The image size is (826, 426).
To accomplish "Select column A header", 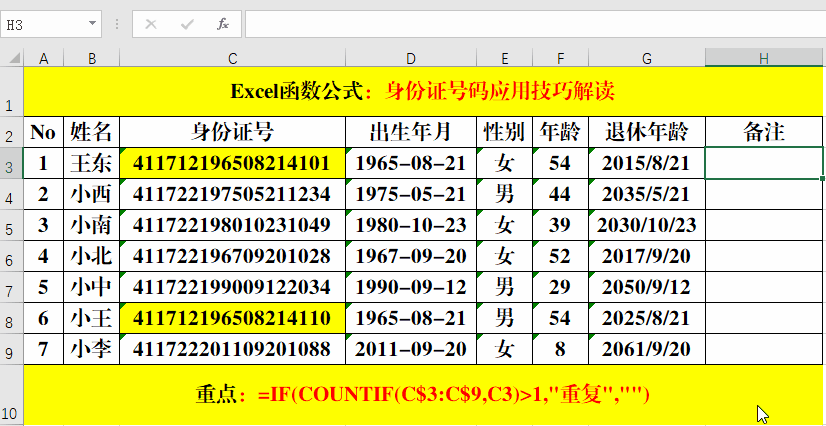I will (x=44, y=58).
